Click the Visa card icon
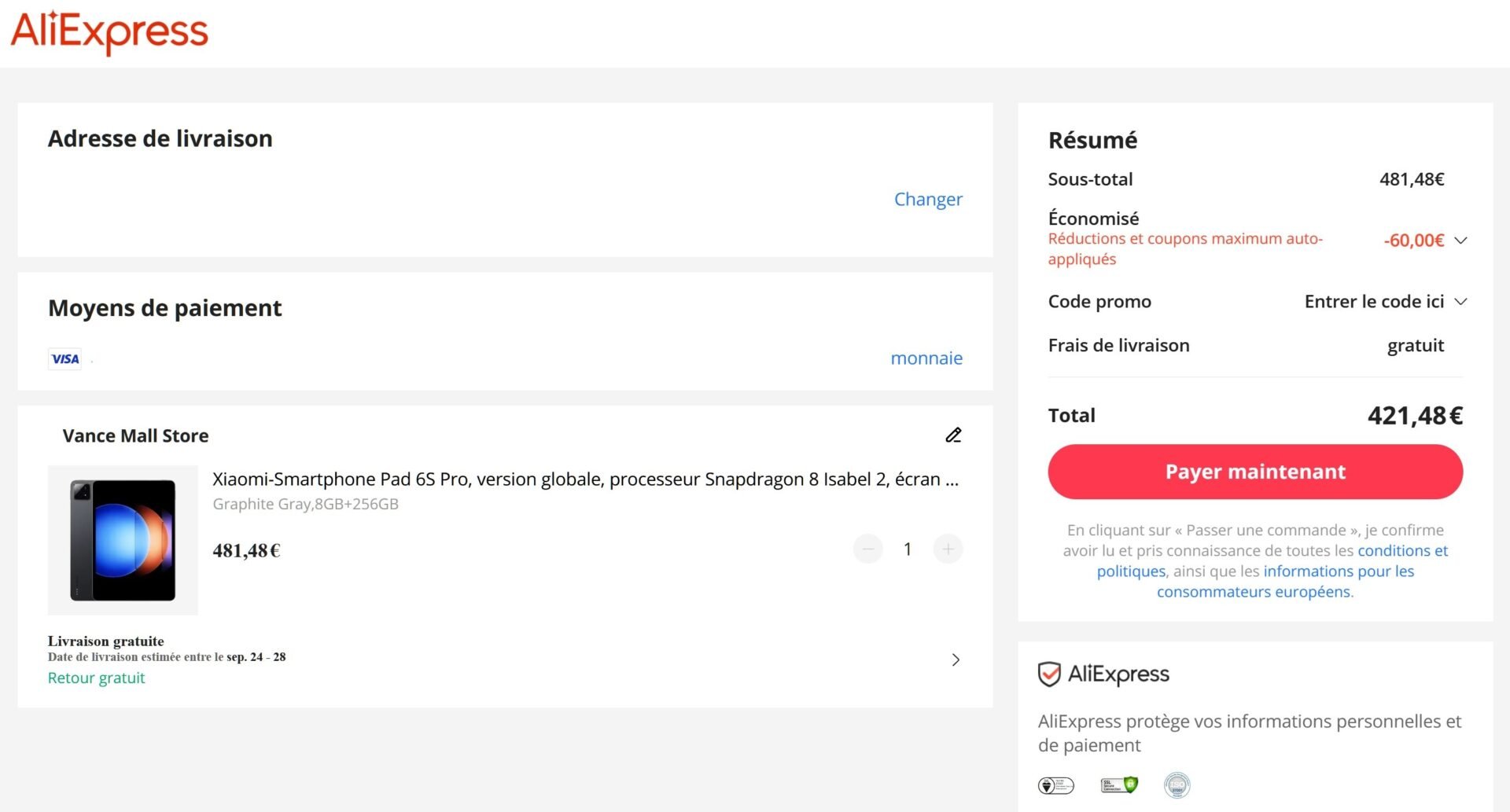Viewport: 1510px width, 812px height. coord(64,359)
